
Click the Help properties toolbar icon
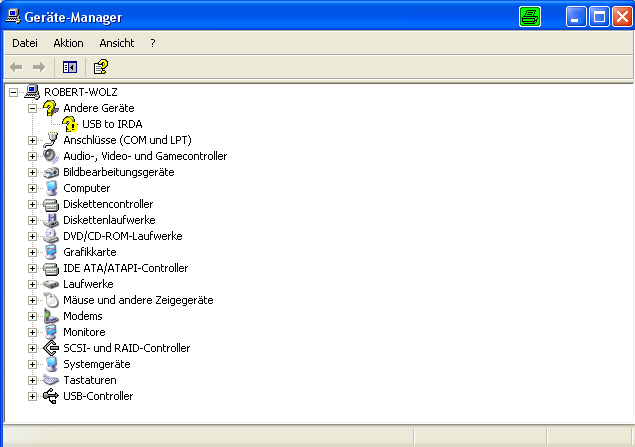[100, 67]
